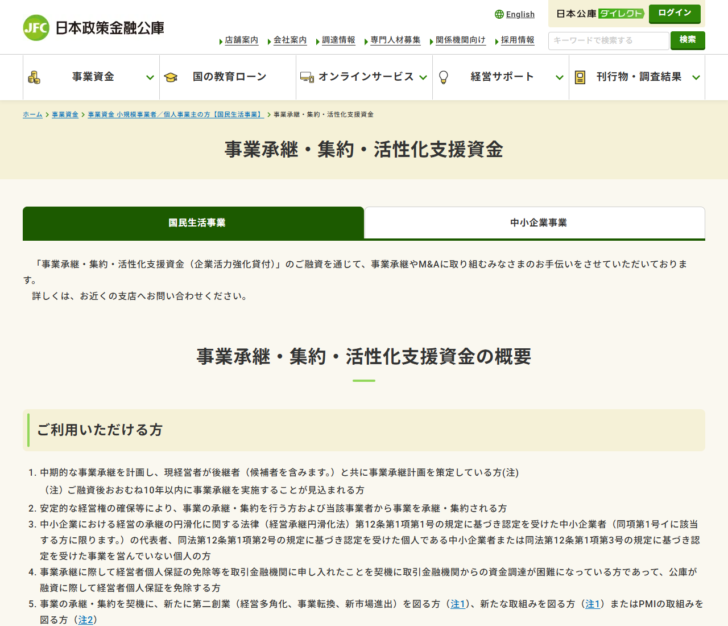Click the graduation cap icon for 国の教育ローン
The height and width of the screenshot is (626, 728).
pyautogui.click(x=170, y=77)
